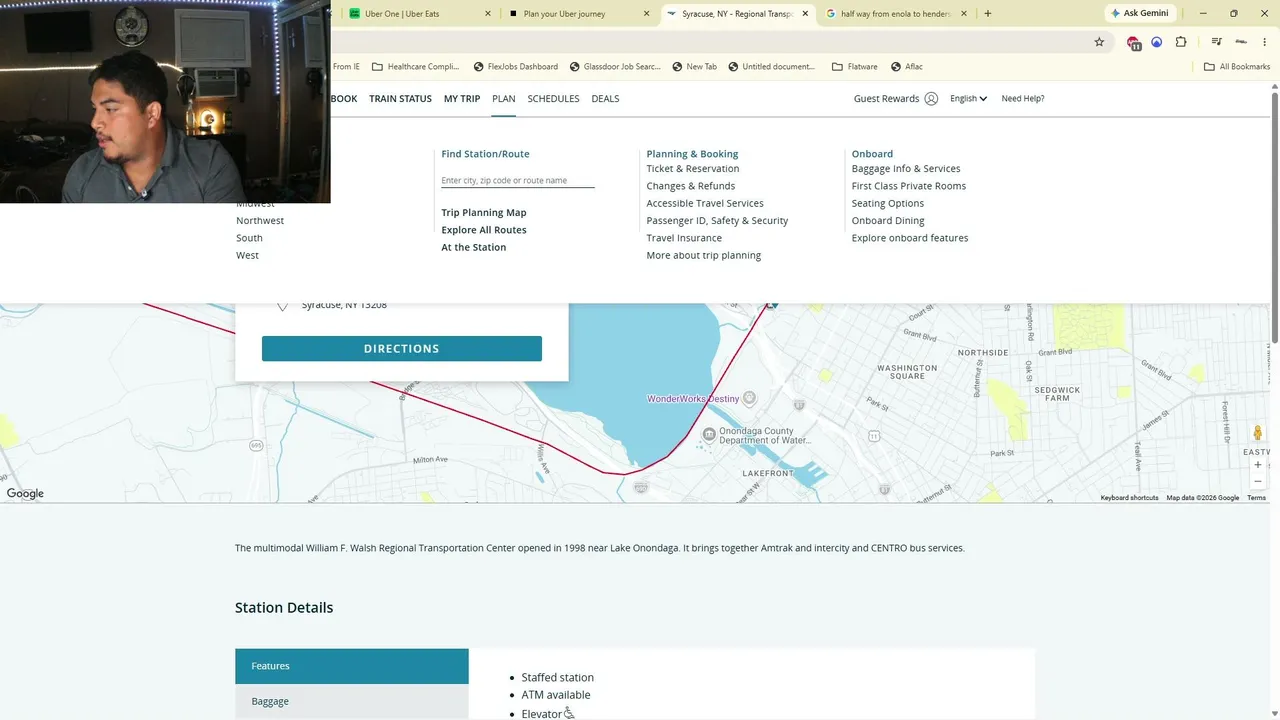Open the Baggage Info & Services link
Screen dimensions: 1280x720
pyautogui.click(x=906, y=169)
